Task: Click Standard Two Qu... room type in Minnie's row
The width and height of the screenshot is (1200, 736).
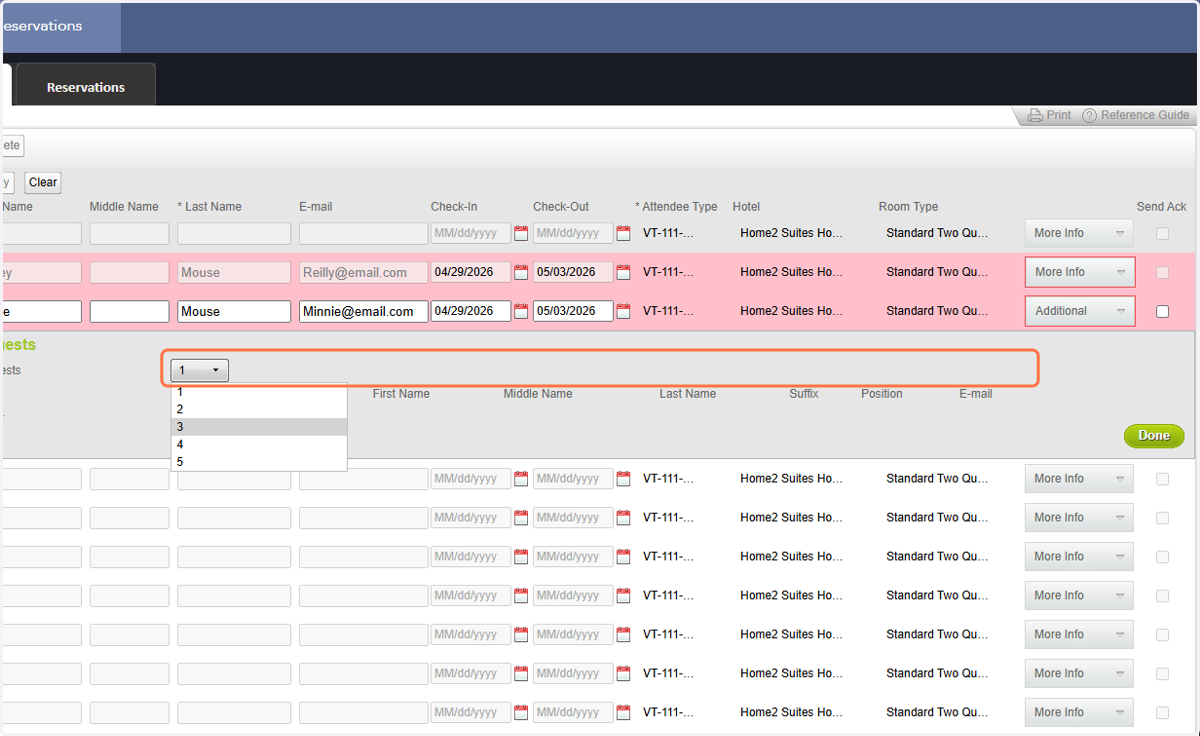Action: tap(937, 311)
